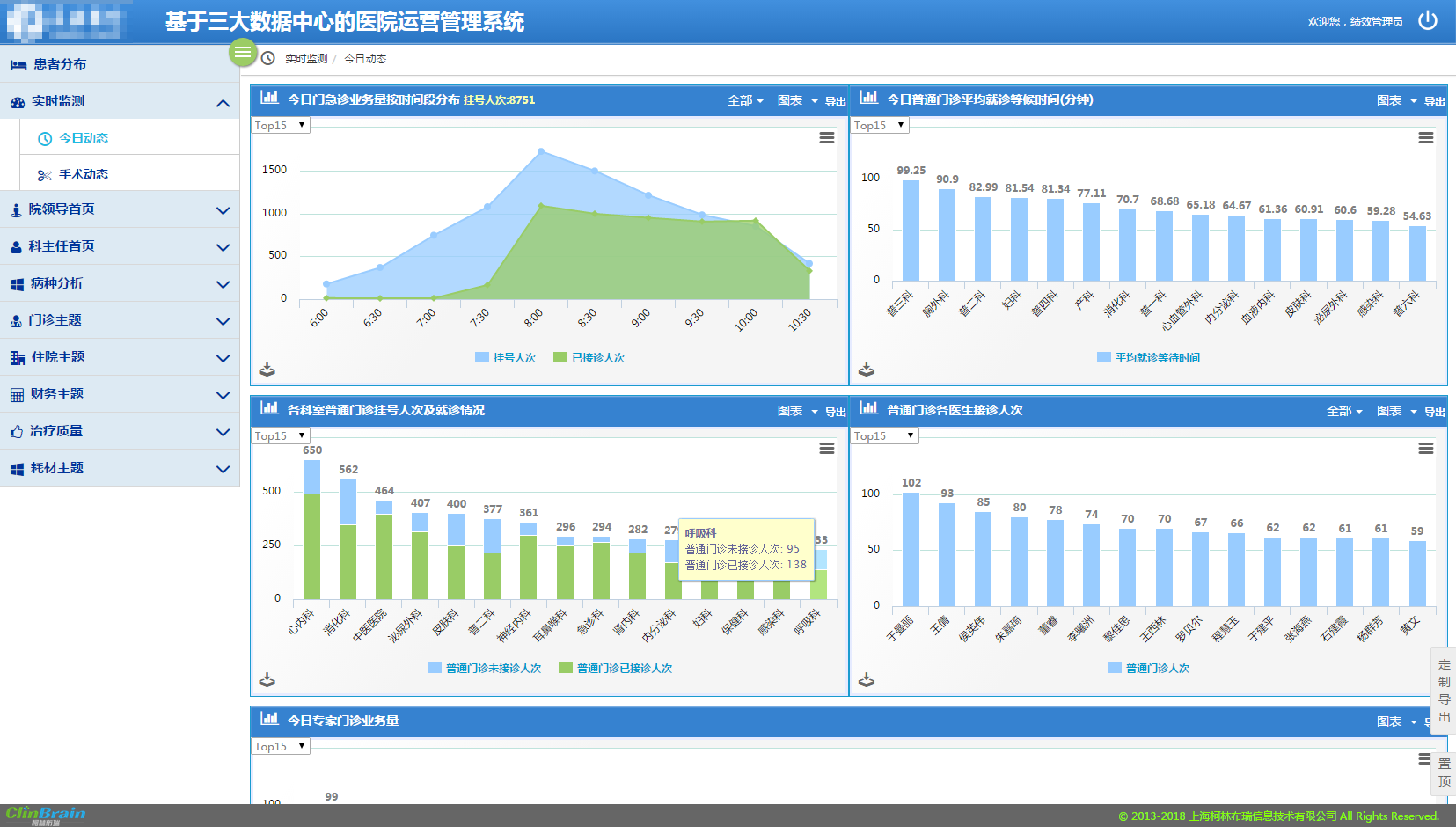Click the calculator icon beside 财务主题

point(17,395)
